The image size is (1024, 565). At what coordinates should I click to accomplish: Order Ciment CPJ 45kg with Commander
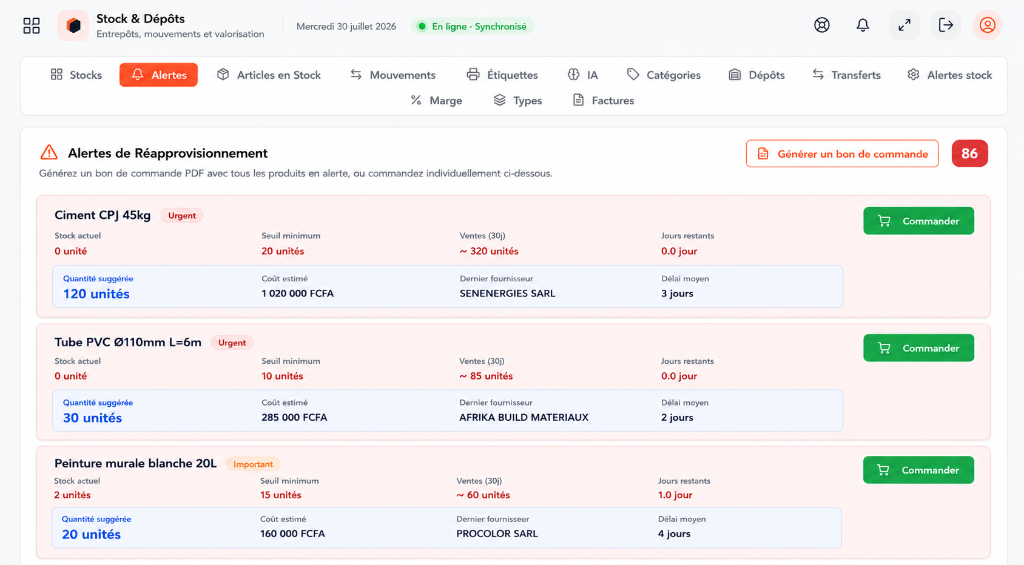click(919, 221)
